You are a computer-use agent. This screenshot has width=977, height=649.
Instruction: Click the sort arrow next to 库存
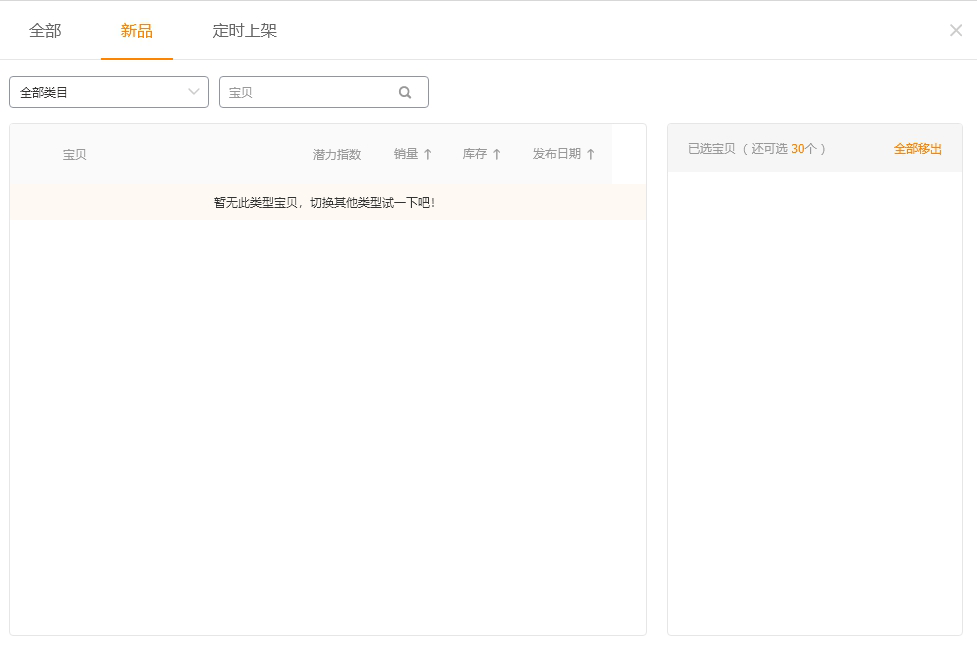(497, 154)
